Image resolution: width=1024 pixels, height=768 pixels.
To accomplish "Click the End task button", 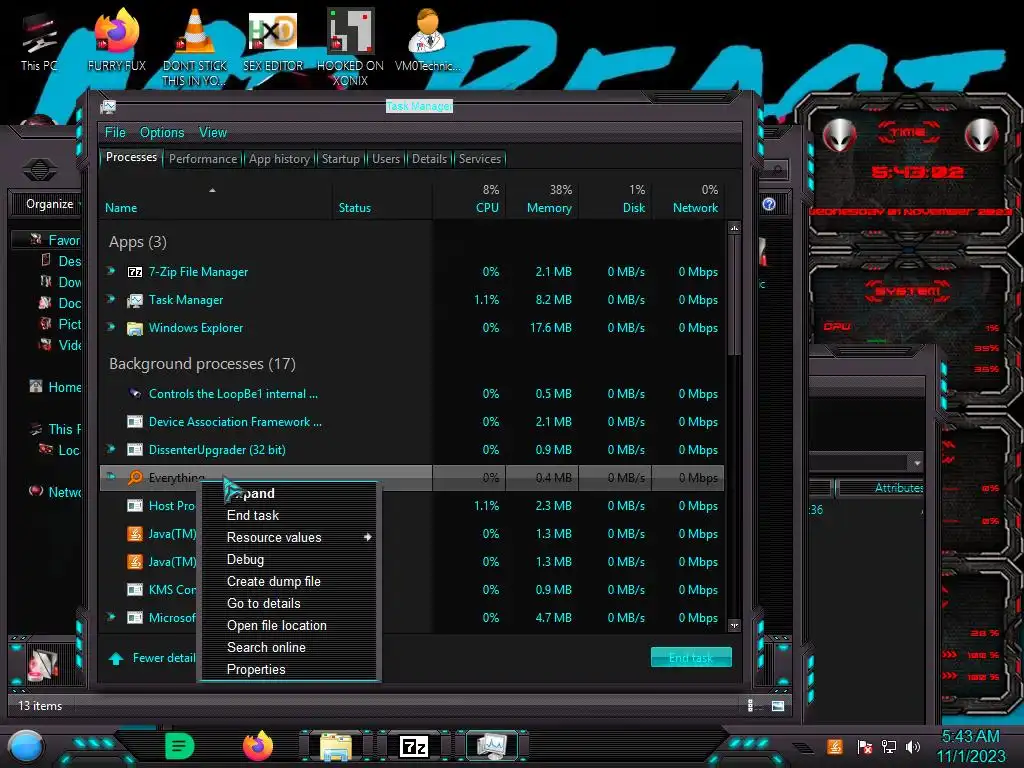I will [x=691, y=658].
